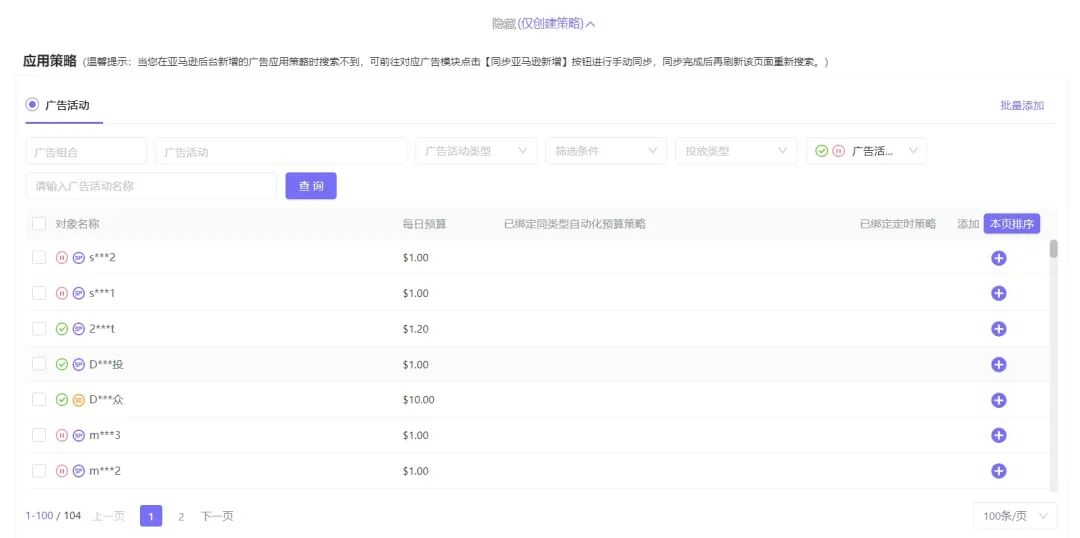Click the 对象名称 column header

point(77,224)
